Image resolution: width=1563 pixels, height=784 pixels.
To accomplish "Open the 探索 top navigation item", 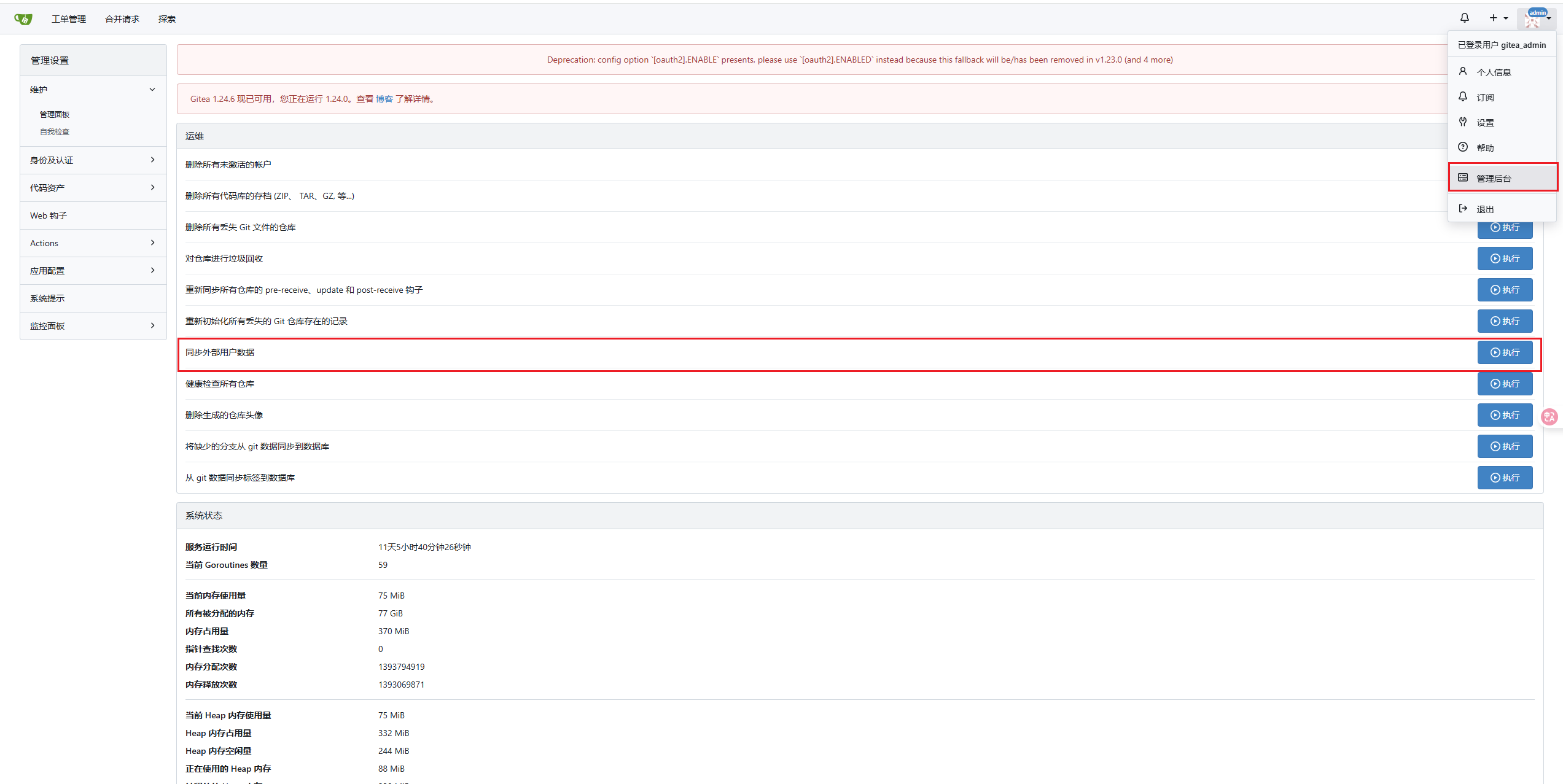I will [166, 19].
